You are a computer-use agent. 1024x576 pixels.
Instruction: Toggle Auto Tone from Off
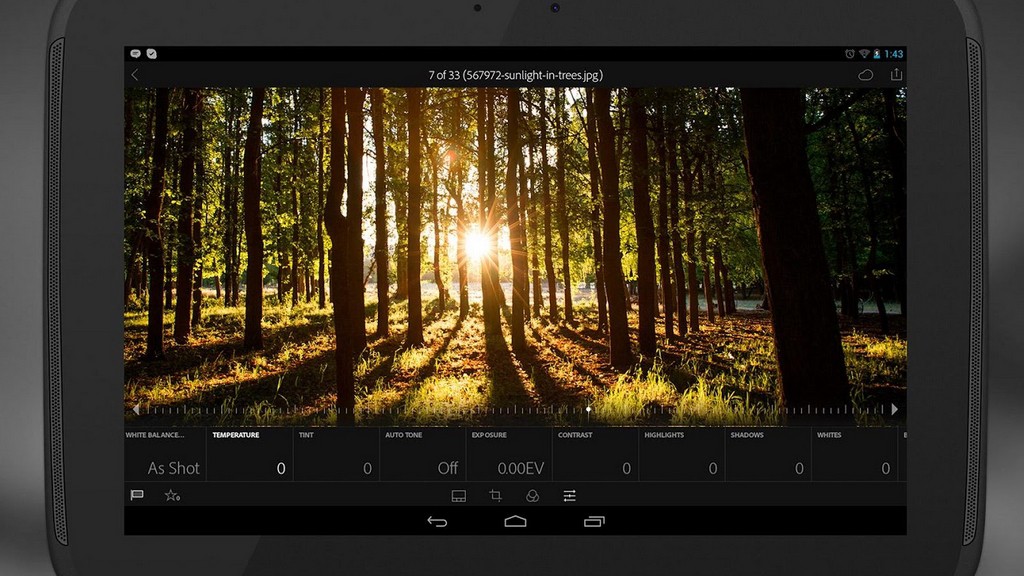447,468
